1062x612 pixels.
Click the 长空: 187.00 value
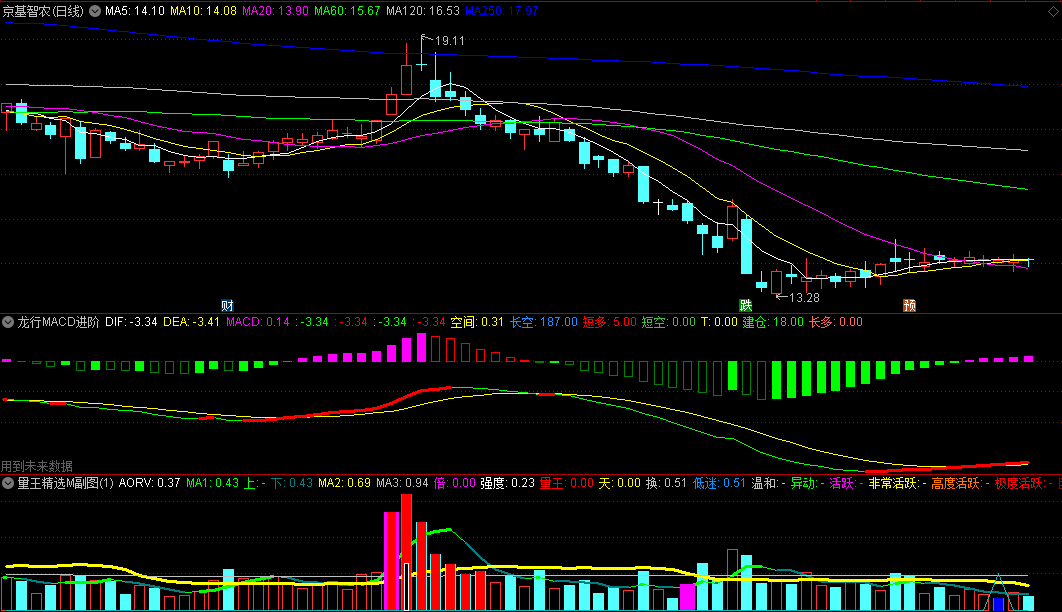tap(543, 322)
